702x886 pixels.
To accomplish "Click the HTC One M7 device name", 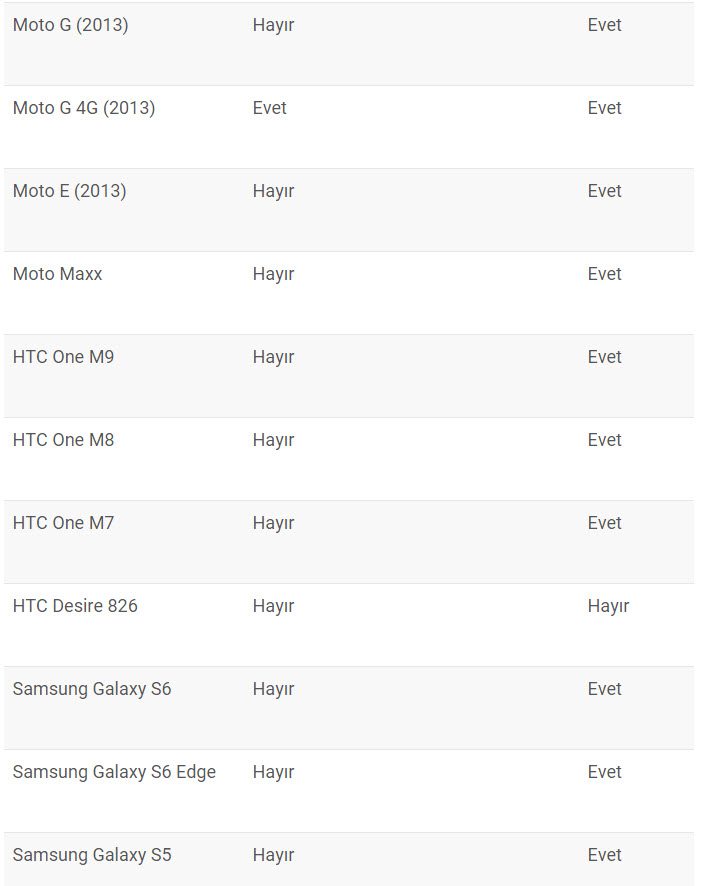I will 63,523.
